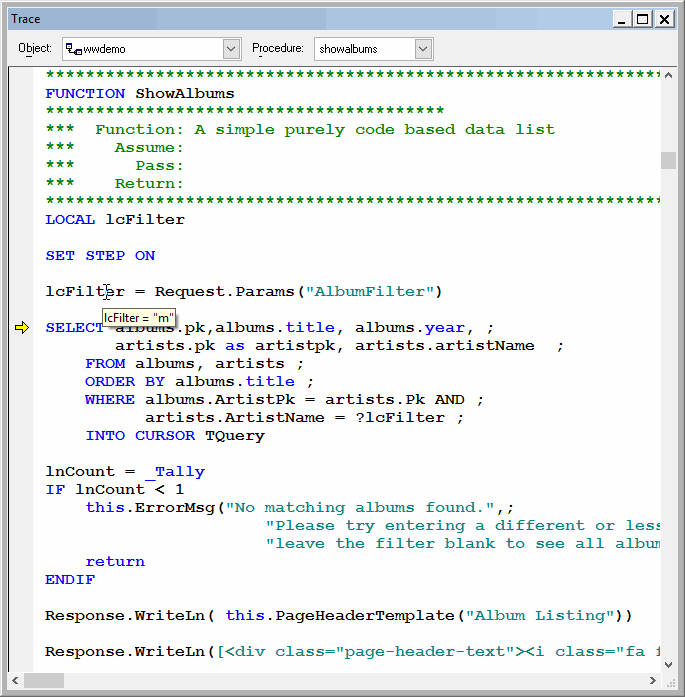Maximize the Trace window
The width and height of the screenshot is (685, 697).
pos(642,19)
